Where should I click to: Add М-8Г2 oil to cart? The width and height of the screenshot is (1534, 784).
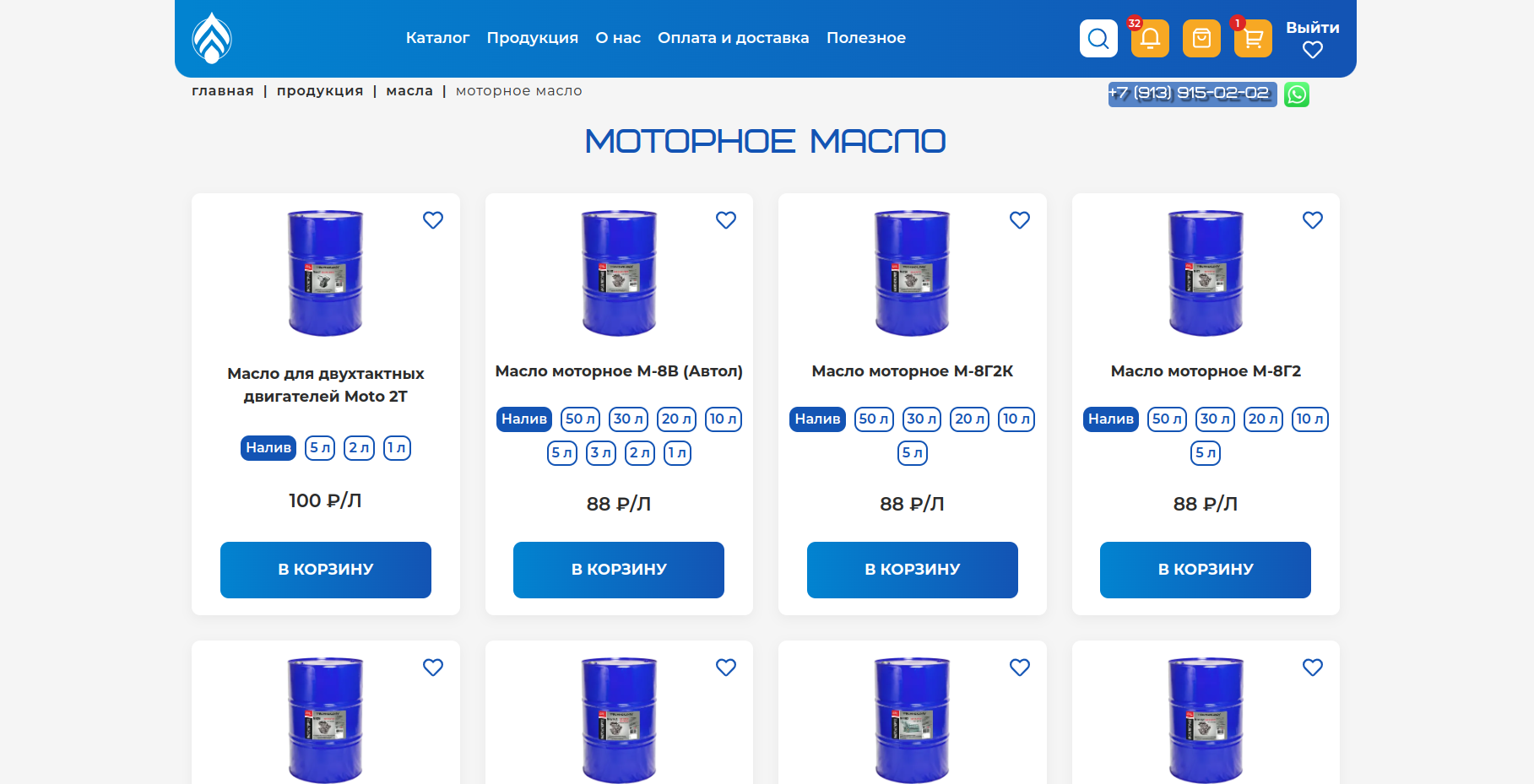(1206, 570)
